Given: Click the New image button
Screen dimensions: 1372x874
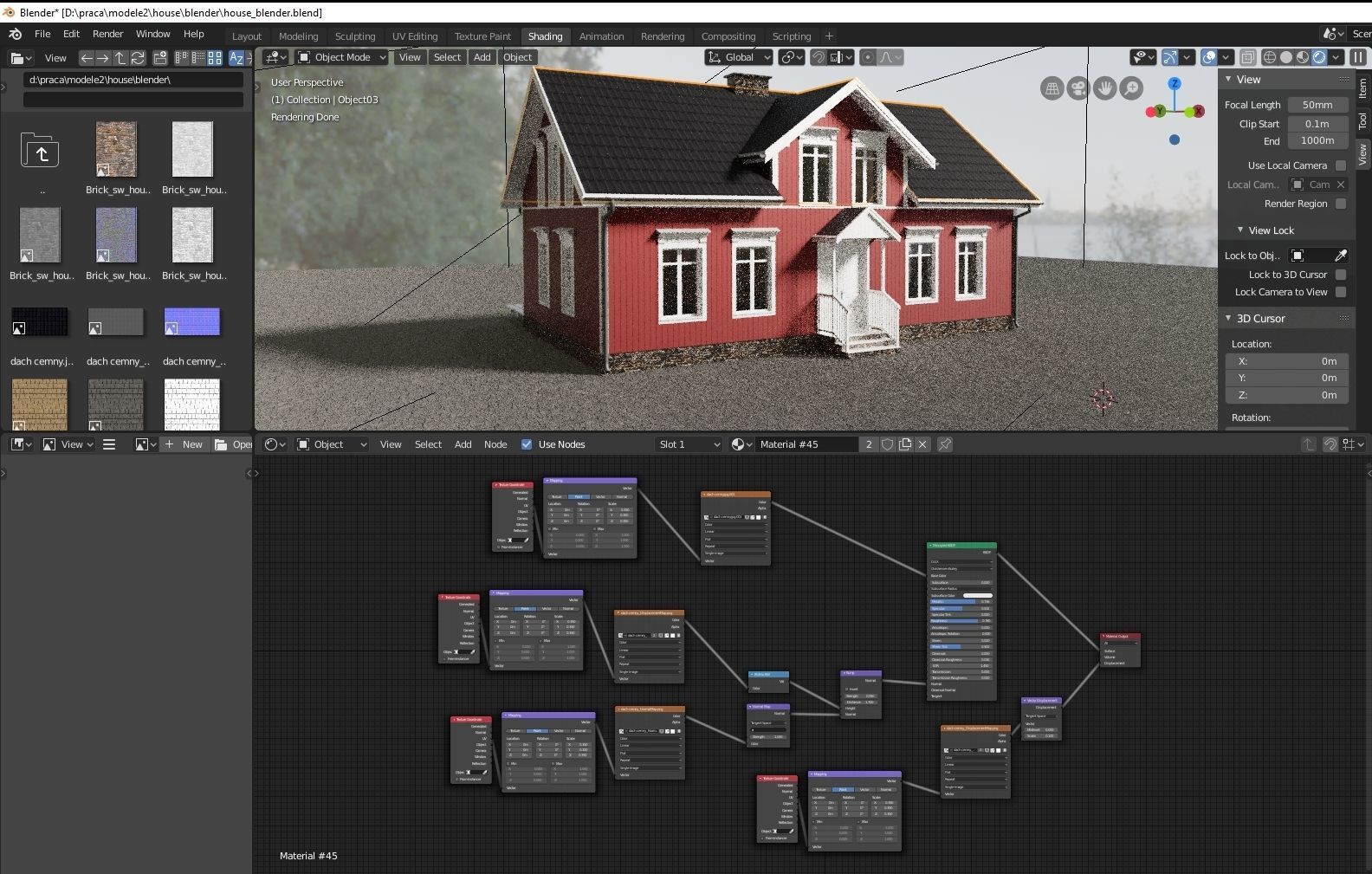Looking at the screenshot, I should pyautogui.click(x=184, y=444).
